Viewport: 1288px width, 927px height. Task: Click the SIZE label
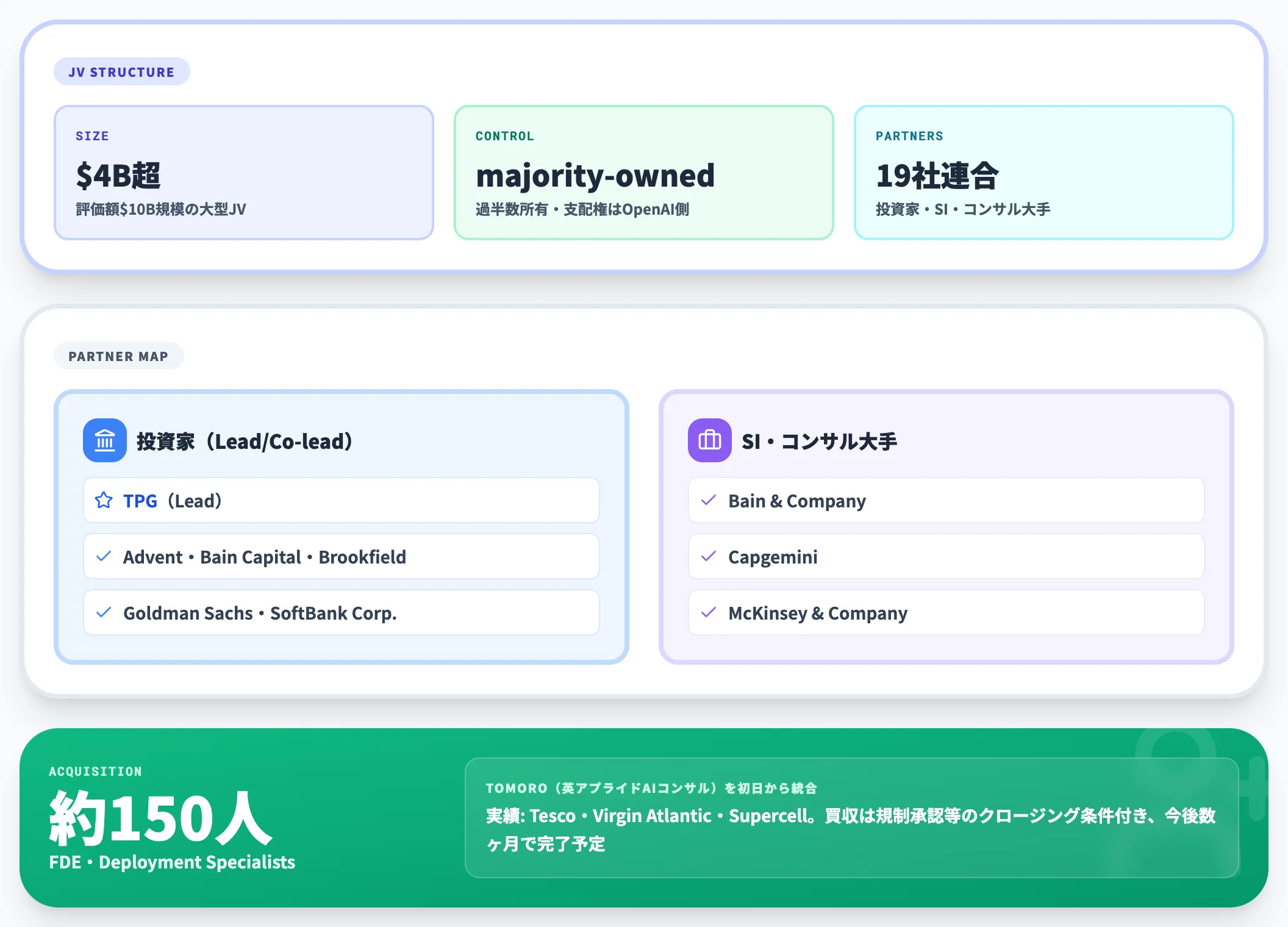tap(92, 136)
